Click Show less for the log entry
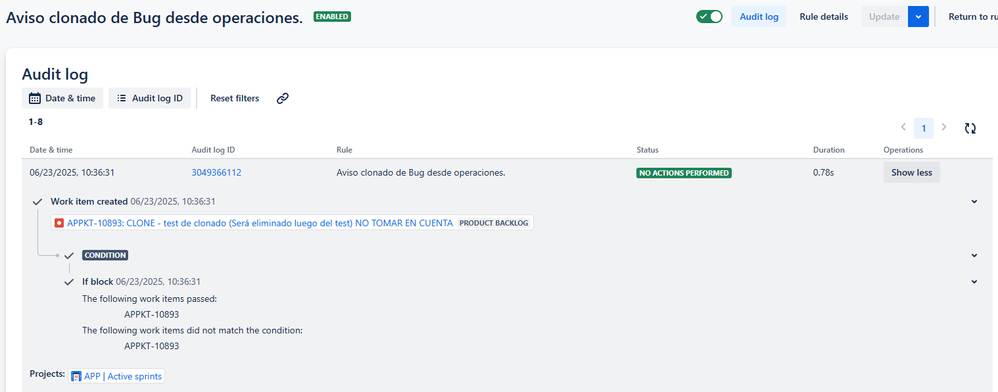 point(911,172)
